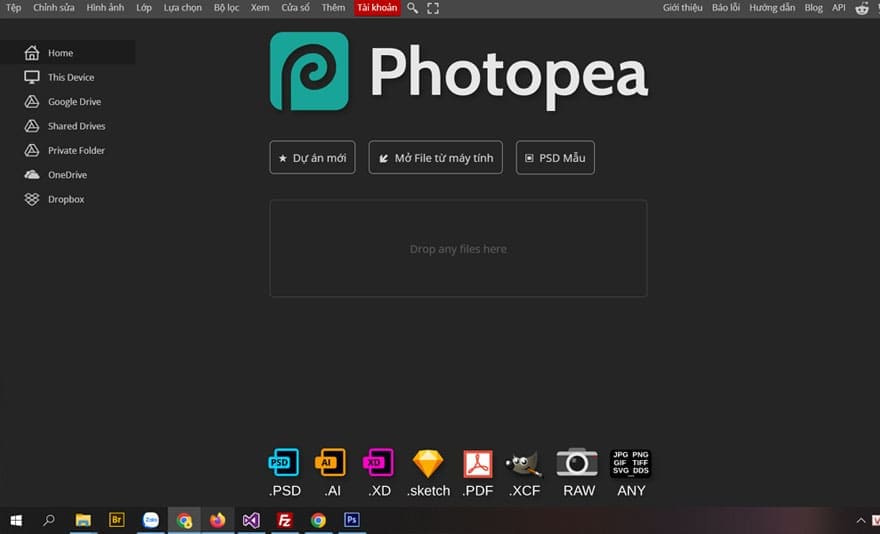Open the Windows Start menu
Viewport: 880px width, 534px height.
(x=16, y=521)
